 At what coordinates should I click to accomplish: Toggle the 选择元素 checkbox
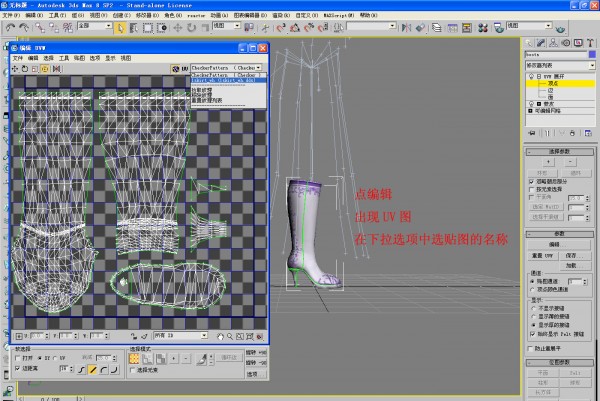(134, 369)
